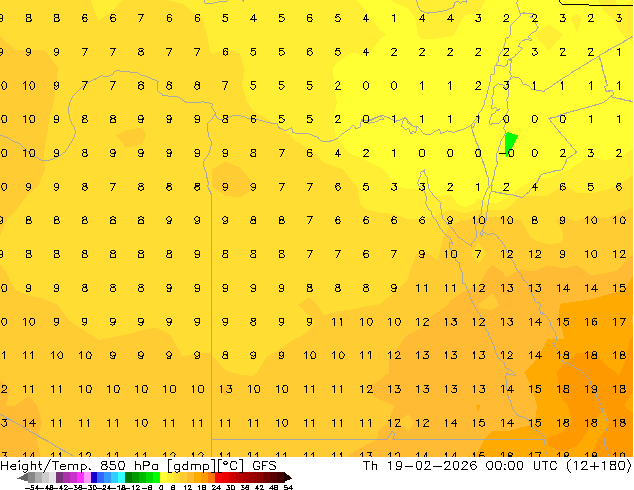Click the 'GFS' model label
The image size is (634, 490).
point(264,466)
